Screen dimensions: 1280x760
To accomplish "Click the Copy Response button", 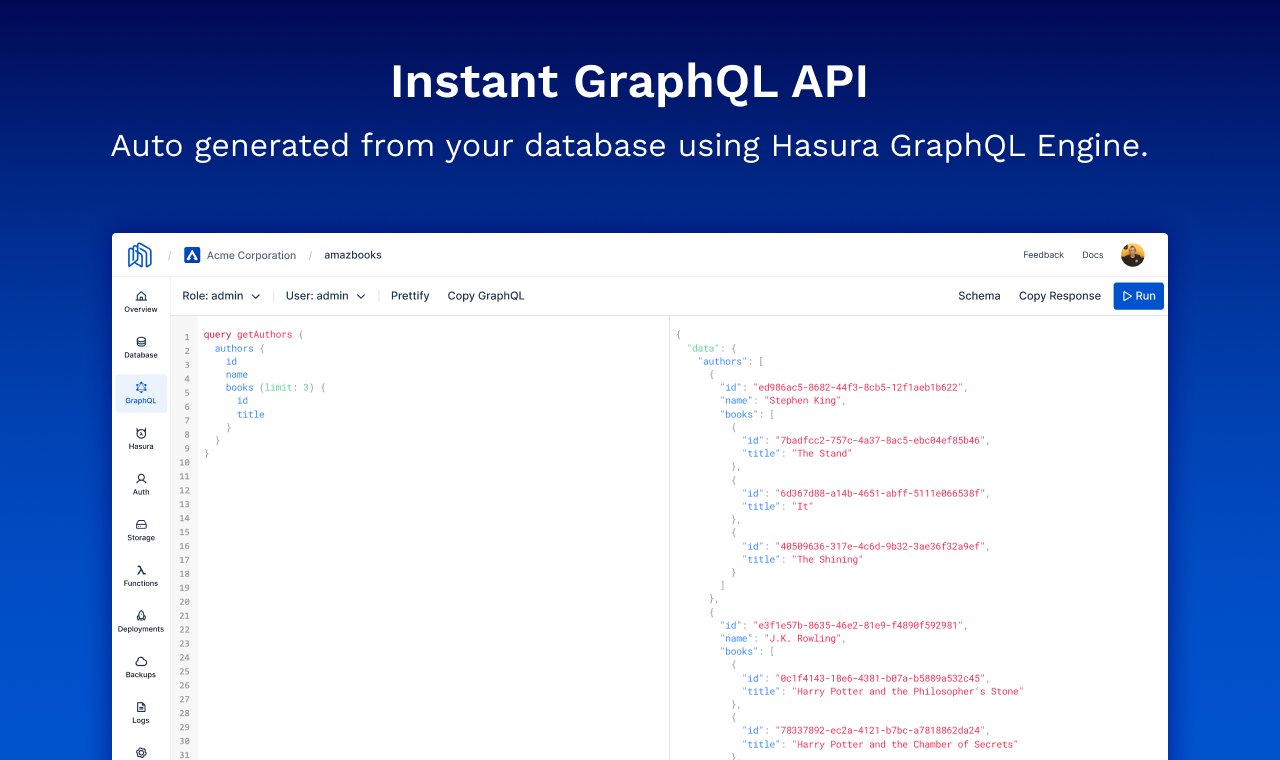I will click(x=1060, y=296).
